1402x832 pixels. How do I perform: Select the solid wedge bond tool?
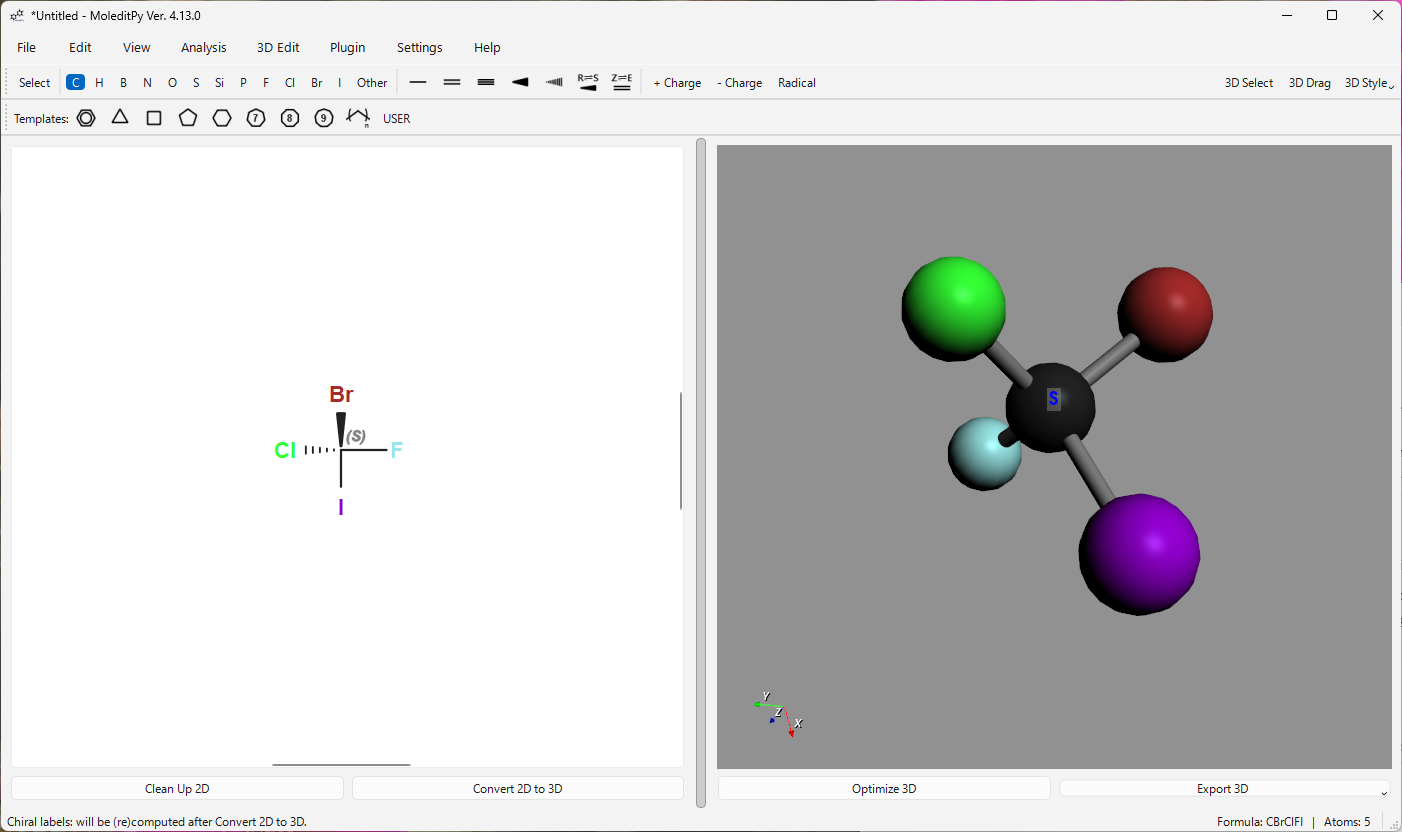tap(520, 82)
